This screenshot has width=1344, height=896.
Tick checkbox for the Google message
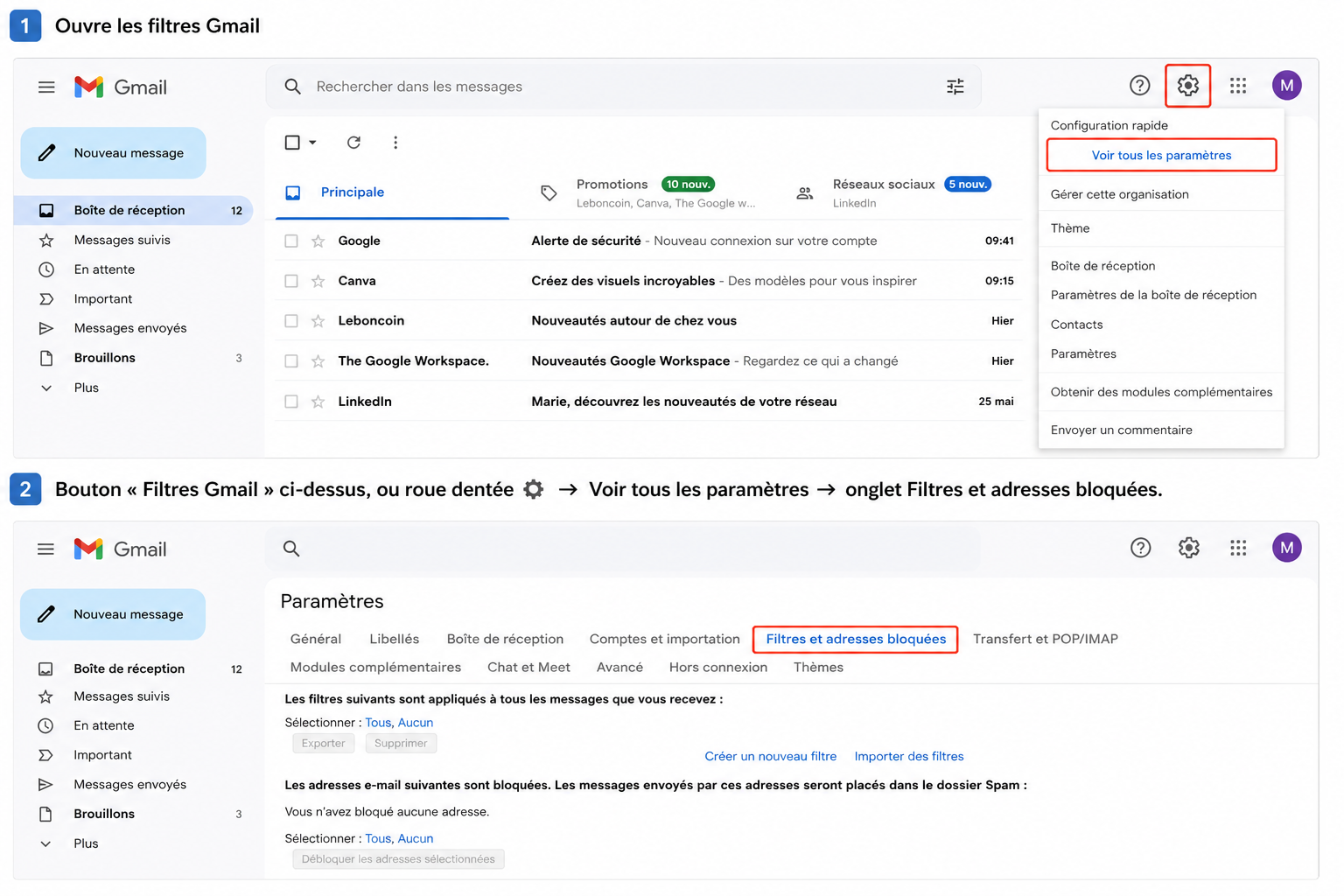tap(291, 241)
